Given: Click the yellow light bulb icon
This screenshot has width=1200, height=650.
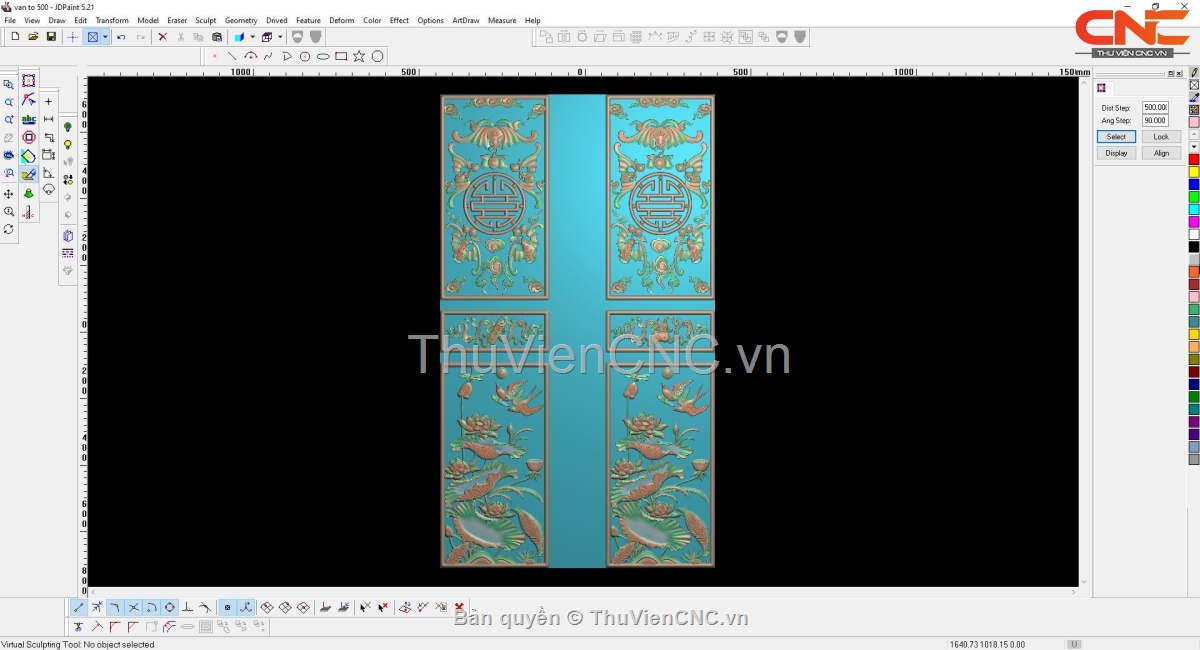Looking at the screenshot, I should [68, 145].
